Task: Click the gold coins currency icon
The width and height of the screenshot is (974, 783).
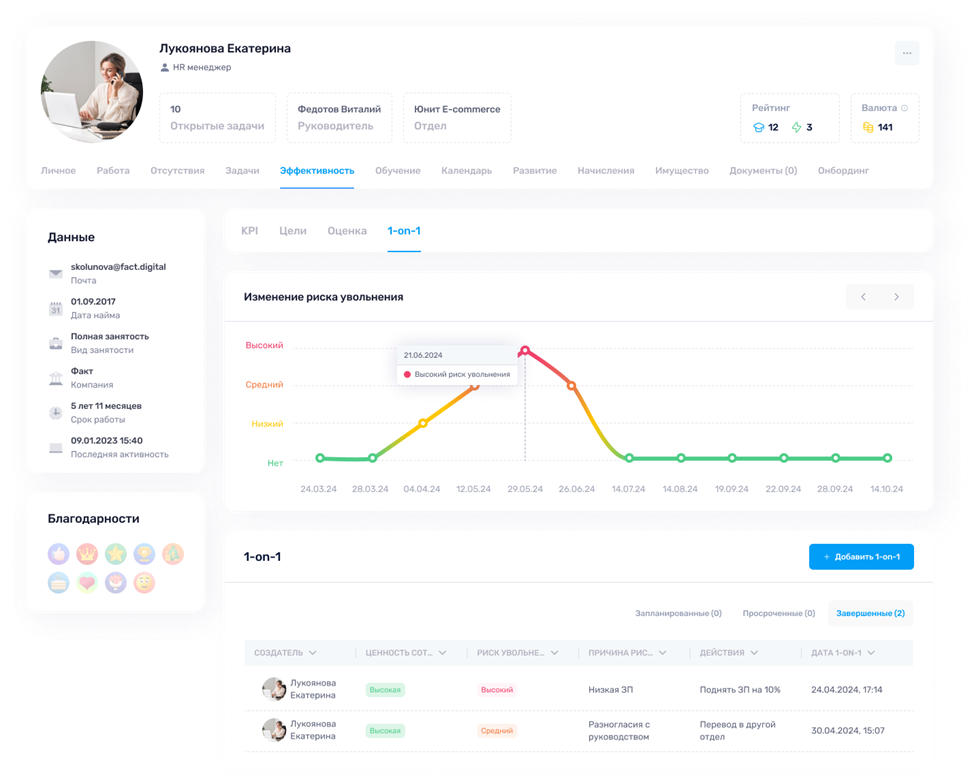Action: tap(868, 127)
